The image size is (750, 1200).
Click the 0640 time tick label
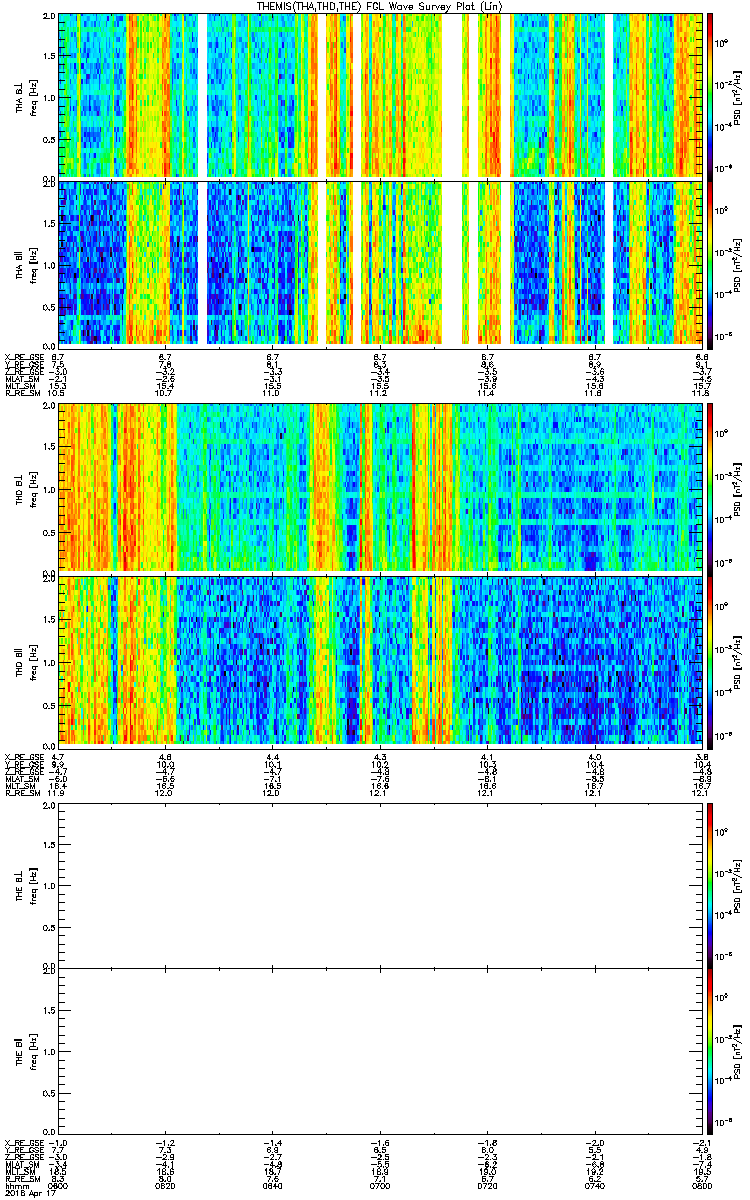click(273, 1184)
